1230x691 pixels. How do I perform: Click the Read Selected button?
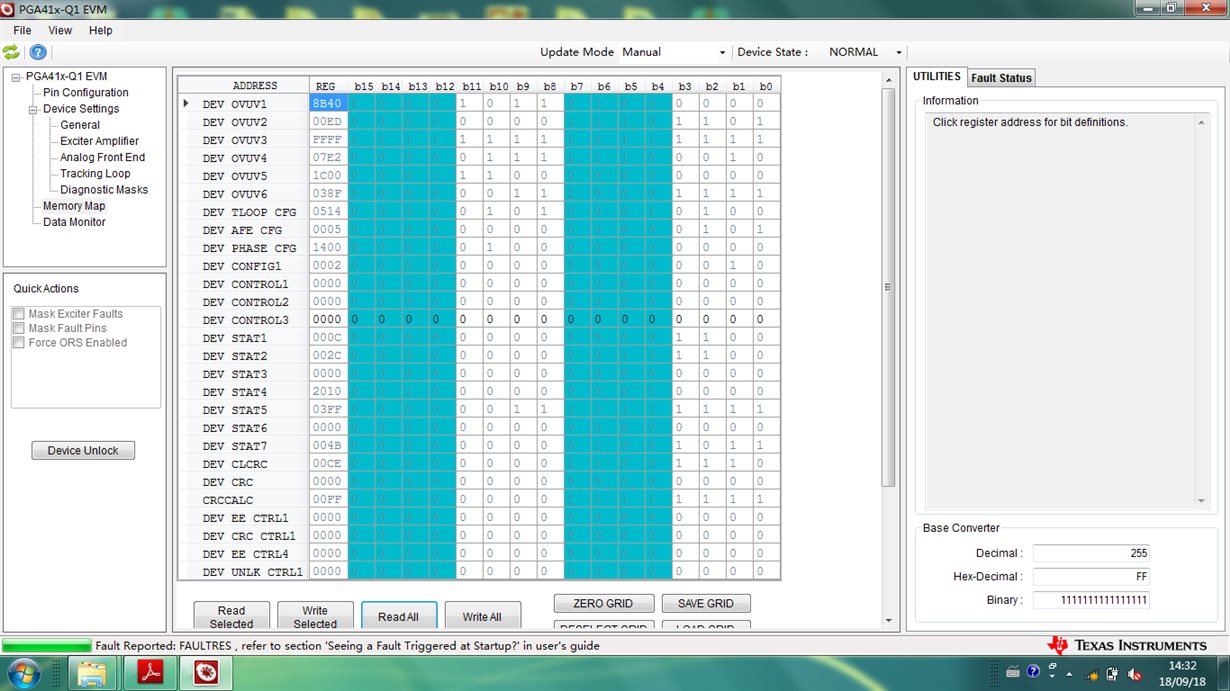coord(231,617)
